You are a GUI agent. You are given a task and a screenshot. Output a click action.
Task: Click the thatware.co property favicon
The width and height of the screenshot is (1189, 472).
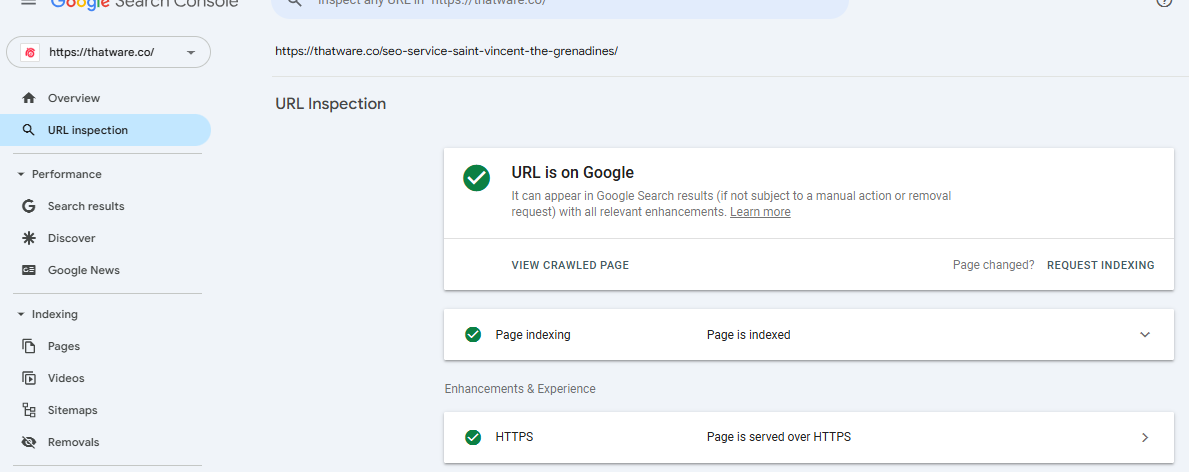pyautogui.click(x=30, y=52)
